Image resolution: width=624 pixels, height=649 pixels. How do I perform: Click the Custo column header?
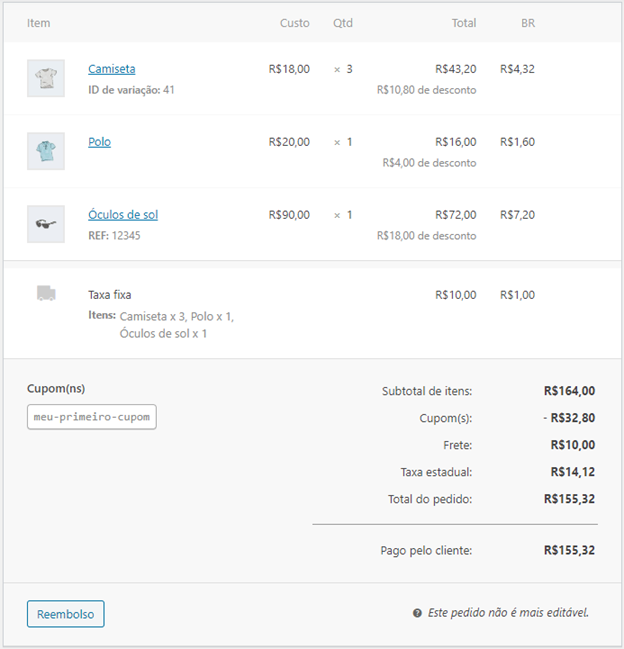click(x=294, y=23)
